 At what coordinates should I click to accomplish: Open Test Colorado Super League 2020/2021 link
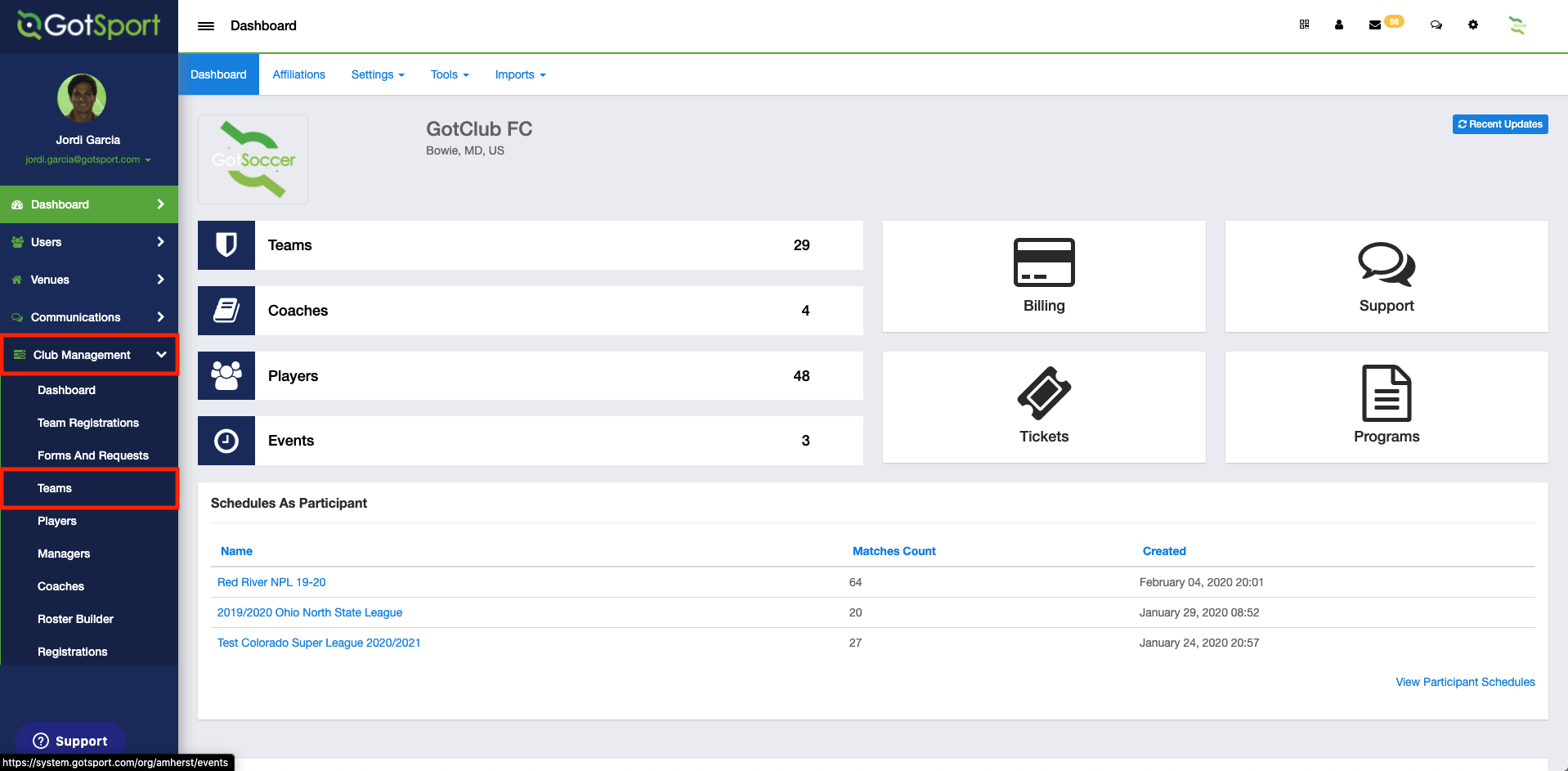click(x=319, y=643)
